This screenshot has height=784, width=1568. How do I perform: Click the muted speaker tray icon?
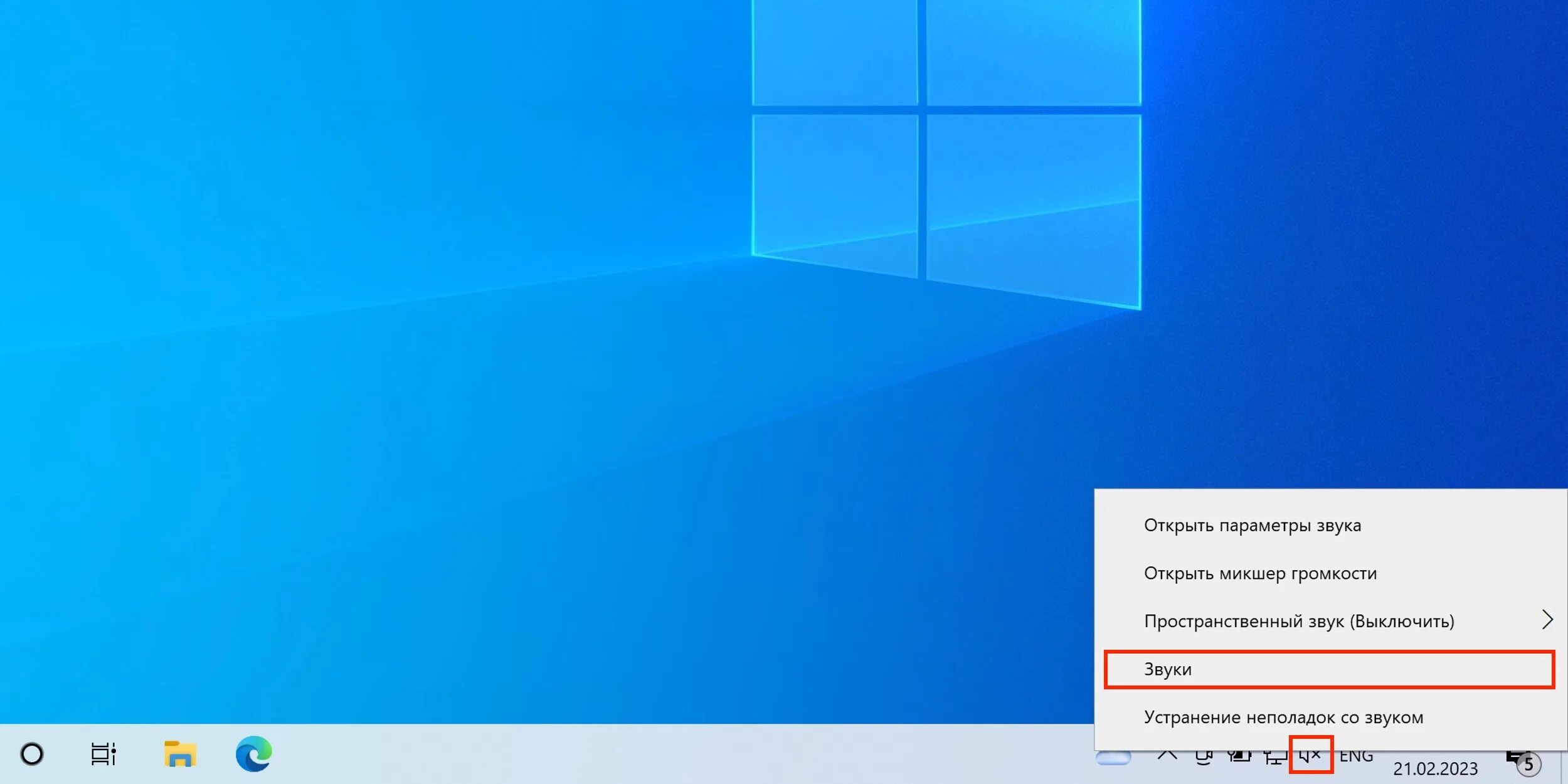(x=1310, y=756)
